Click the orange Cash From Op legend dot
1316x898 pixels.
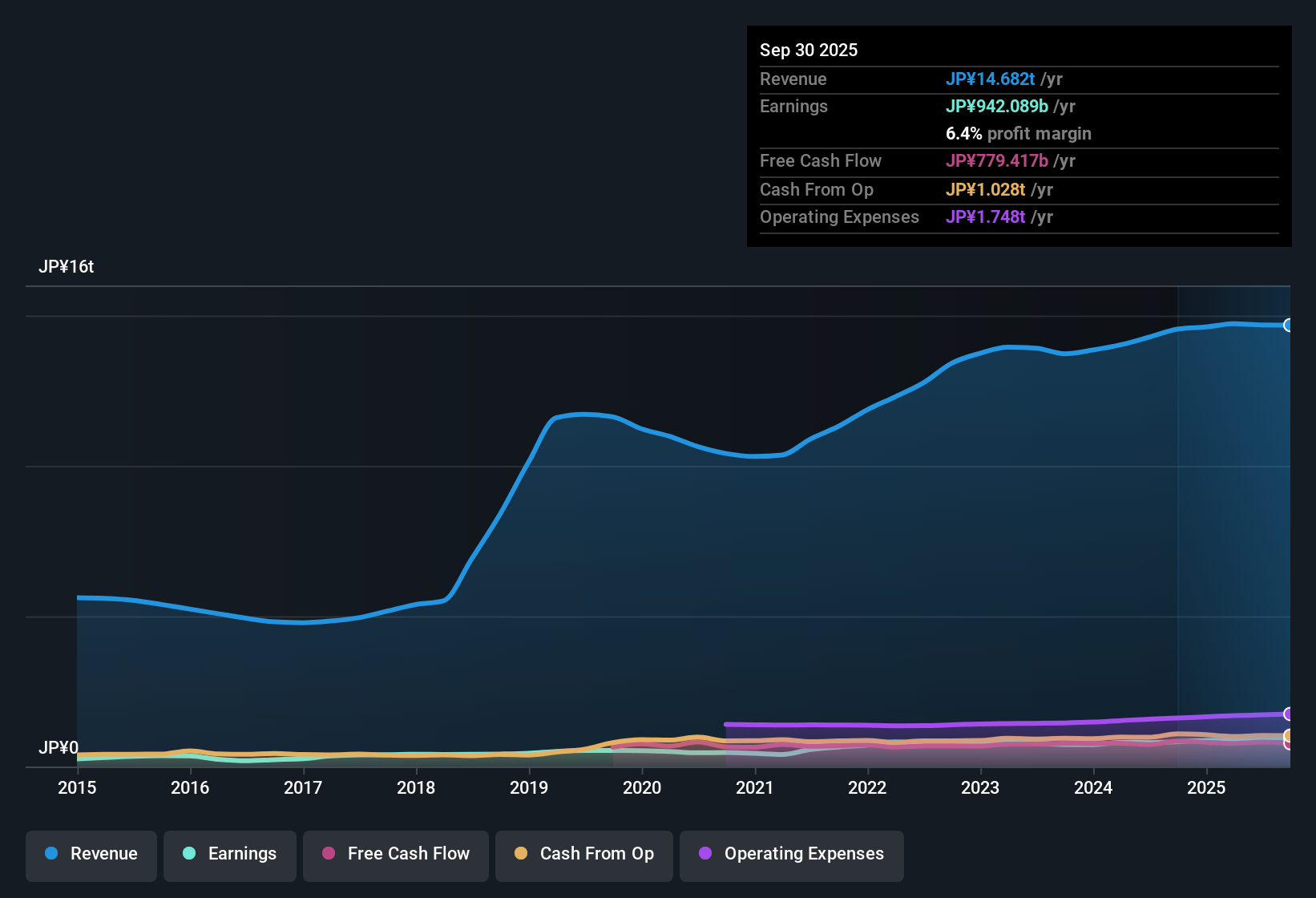tap(521, 854)
